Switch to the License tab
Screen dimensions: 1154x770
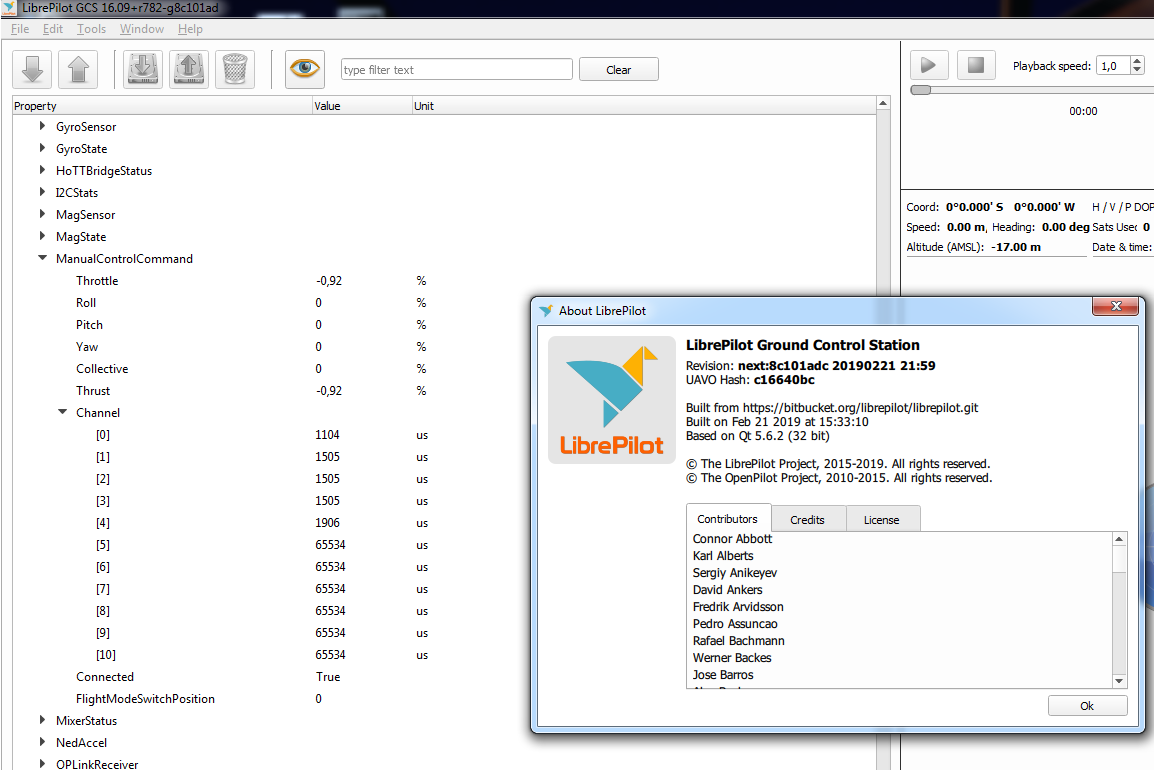[882, 520]
